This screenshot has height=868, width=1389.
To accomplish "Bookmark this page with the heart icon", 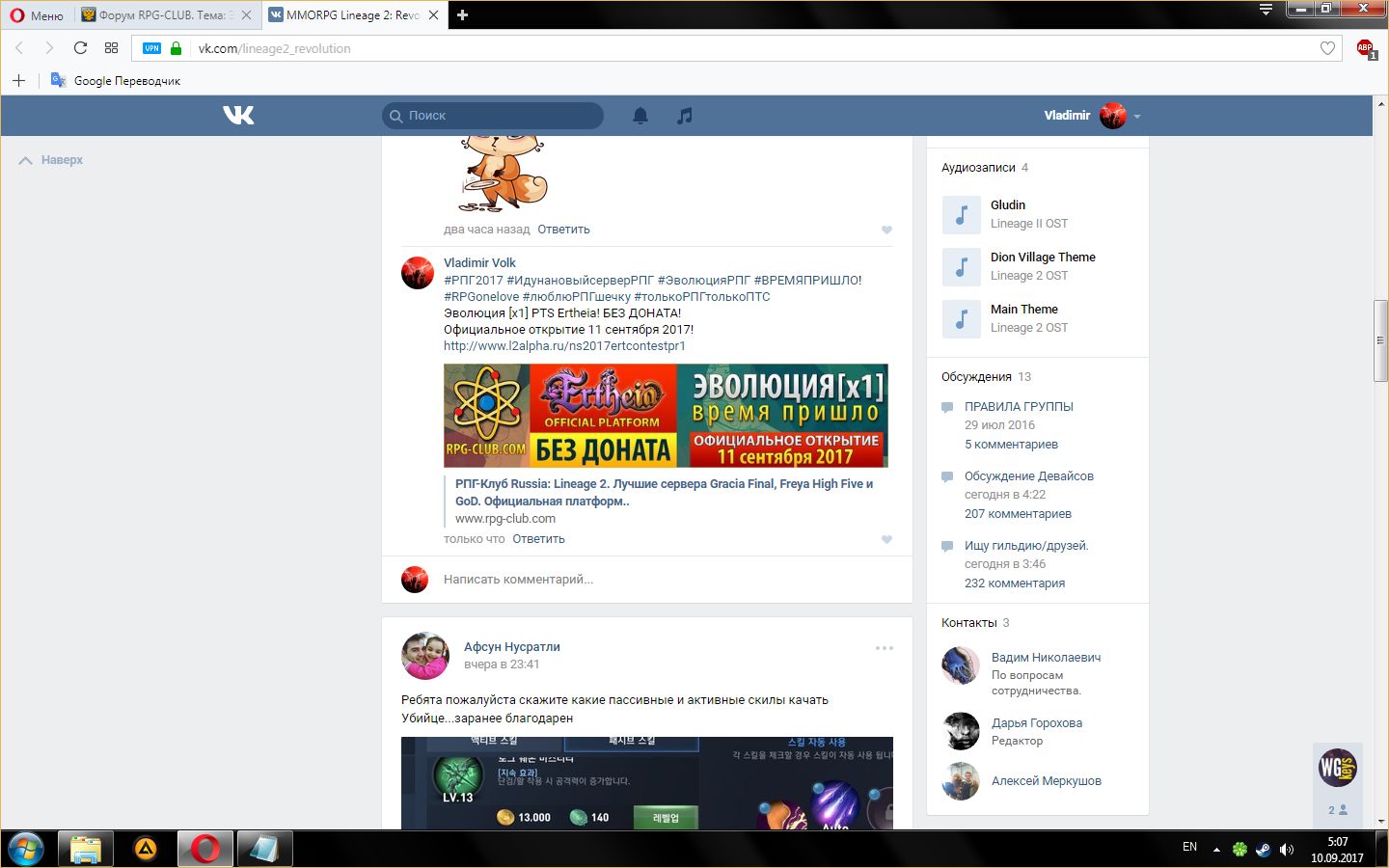I will [x=1327, y=48].
